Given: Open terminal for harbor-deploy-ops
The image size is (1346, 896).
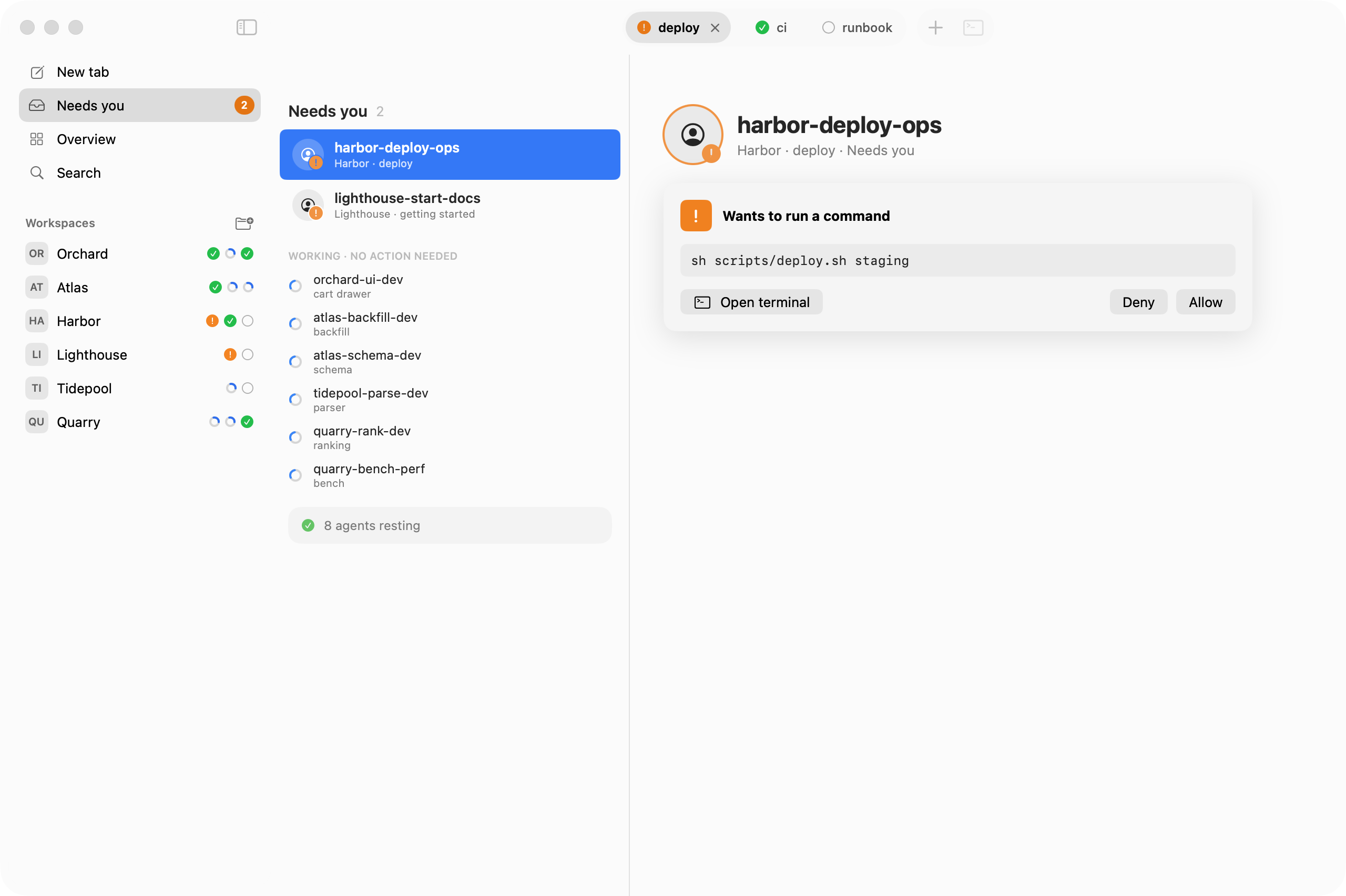Looking at the screenshot, I should (x=751, y=302).
